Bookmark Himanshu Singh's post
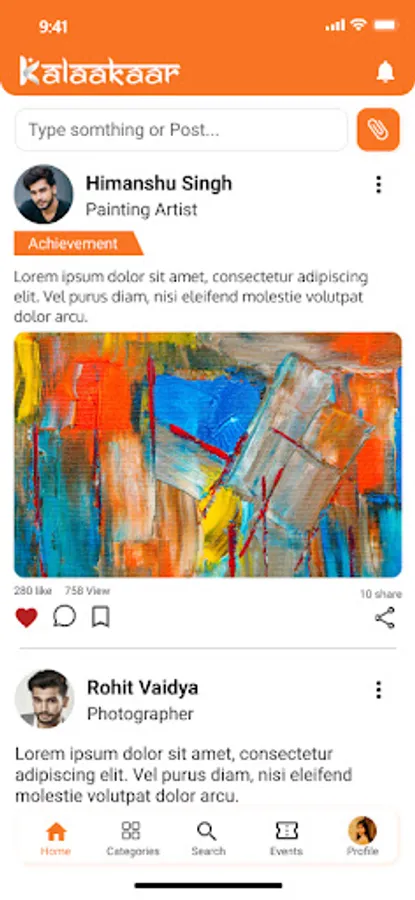This screenshot has height=900, width=415. coord(100,617)
